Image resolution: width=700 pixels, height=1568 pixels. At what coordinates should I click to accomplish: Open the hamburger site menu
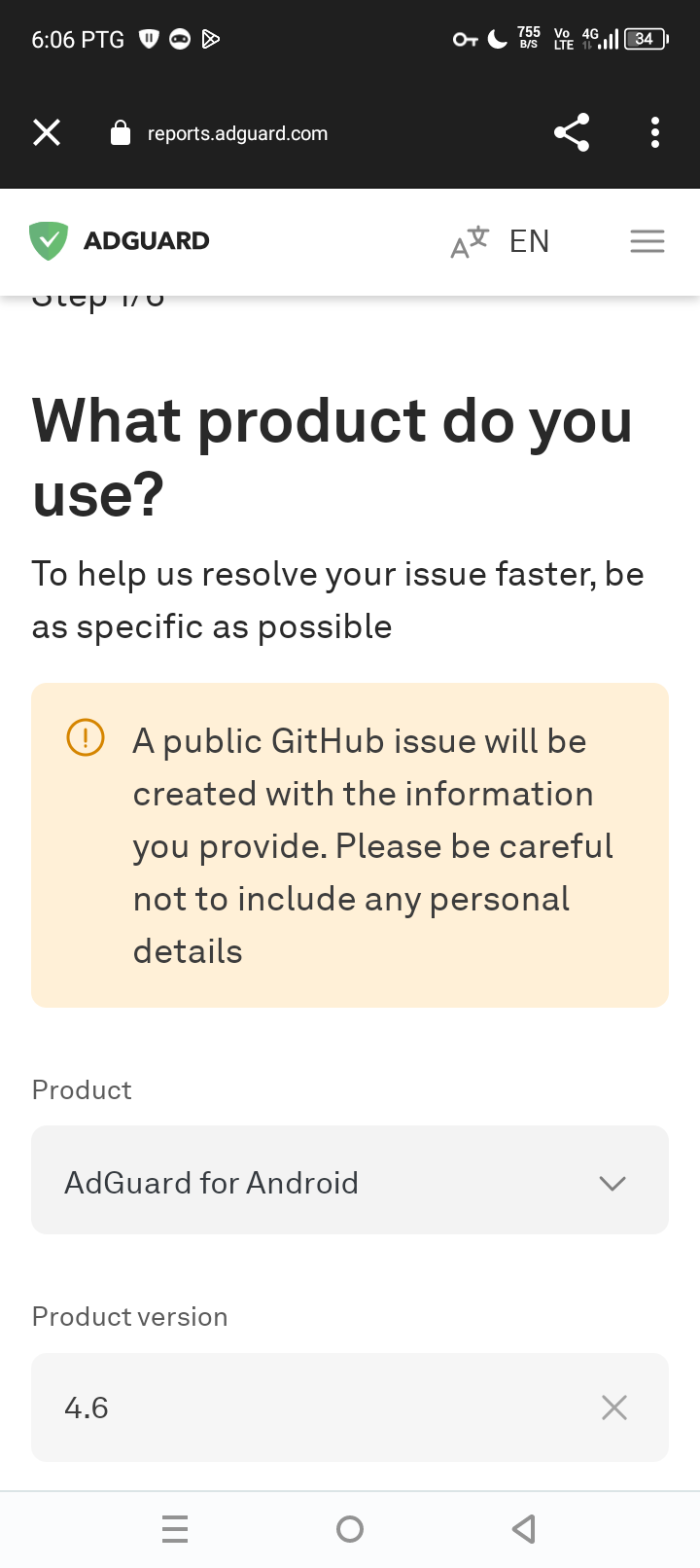[647, 241]
